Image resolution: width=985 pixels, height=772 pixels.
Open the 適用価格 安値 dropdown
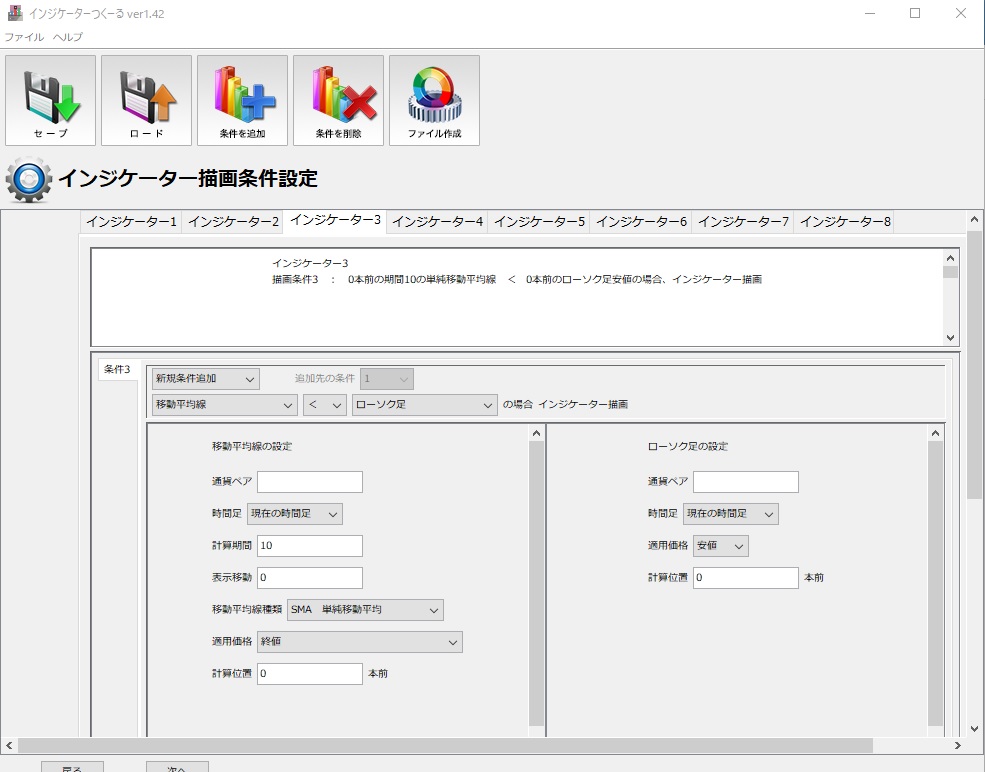[720, 546]
